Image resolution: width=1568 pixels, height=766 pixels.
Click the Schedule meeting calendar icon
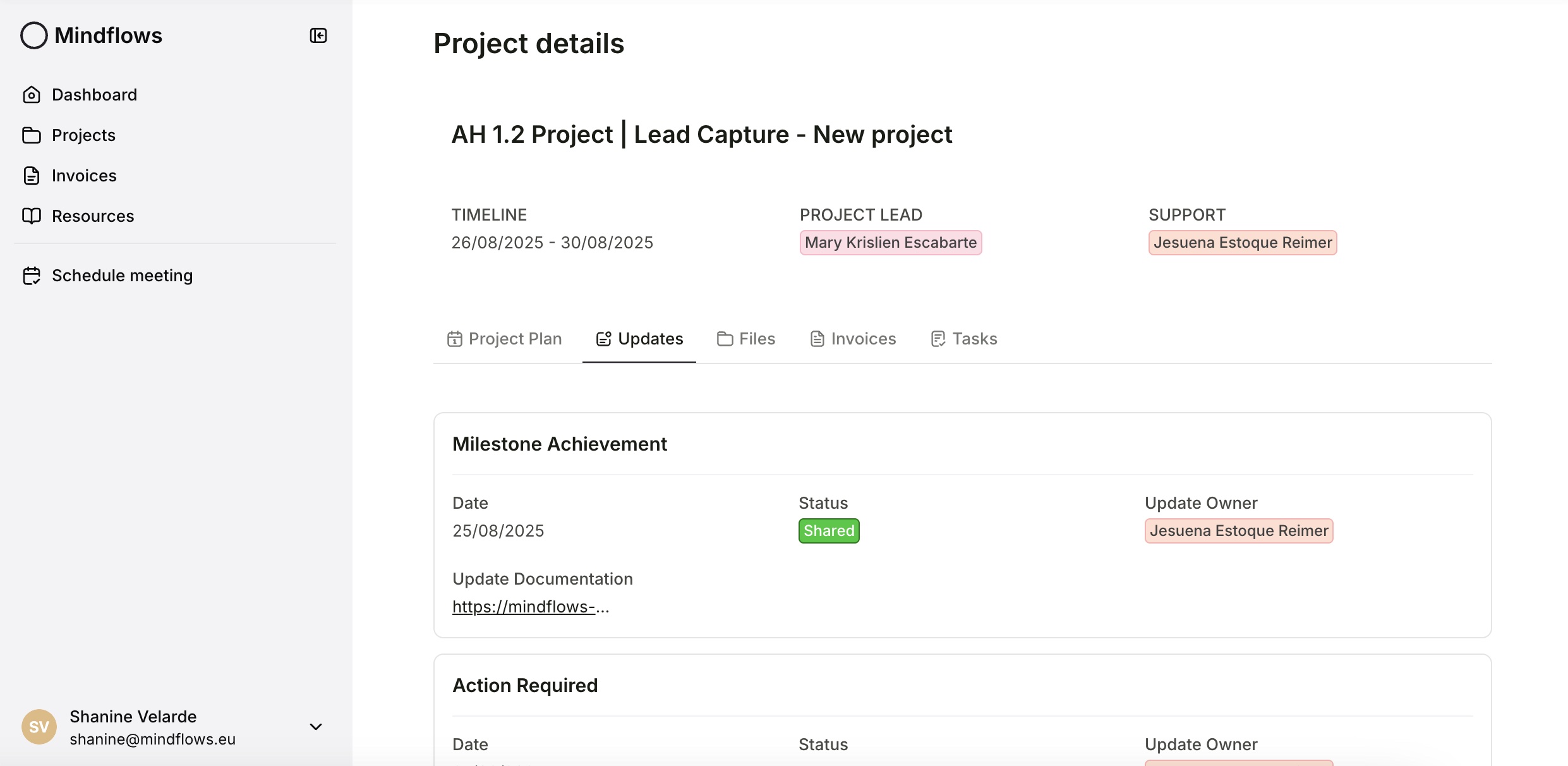point(32,275)
